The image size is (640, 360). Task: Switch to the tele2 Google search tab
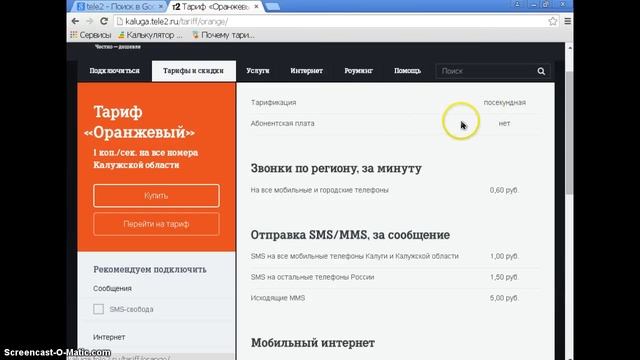118,7
